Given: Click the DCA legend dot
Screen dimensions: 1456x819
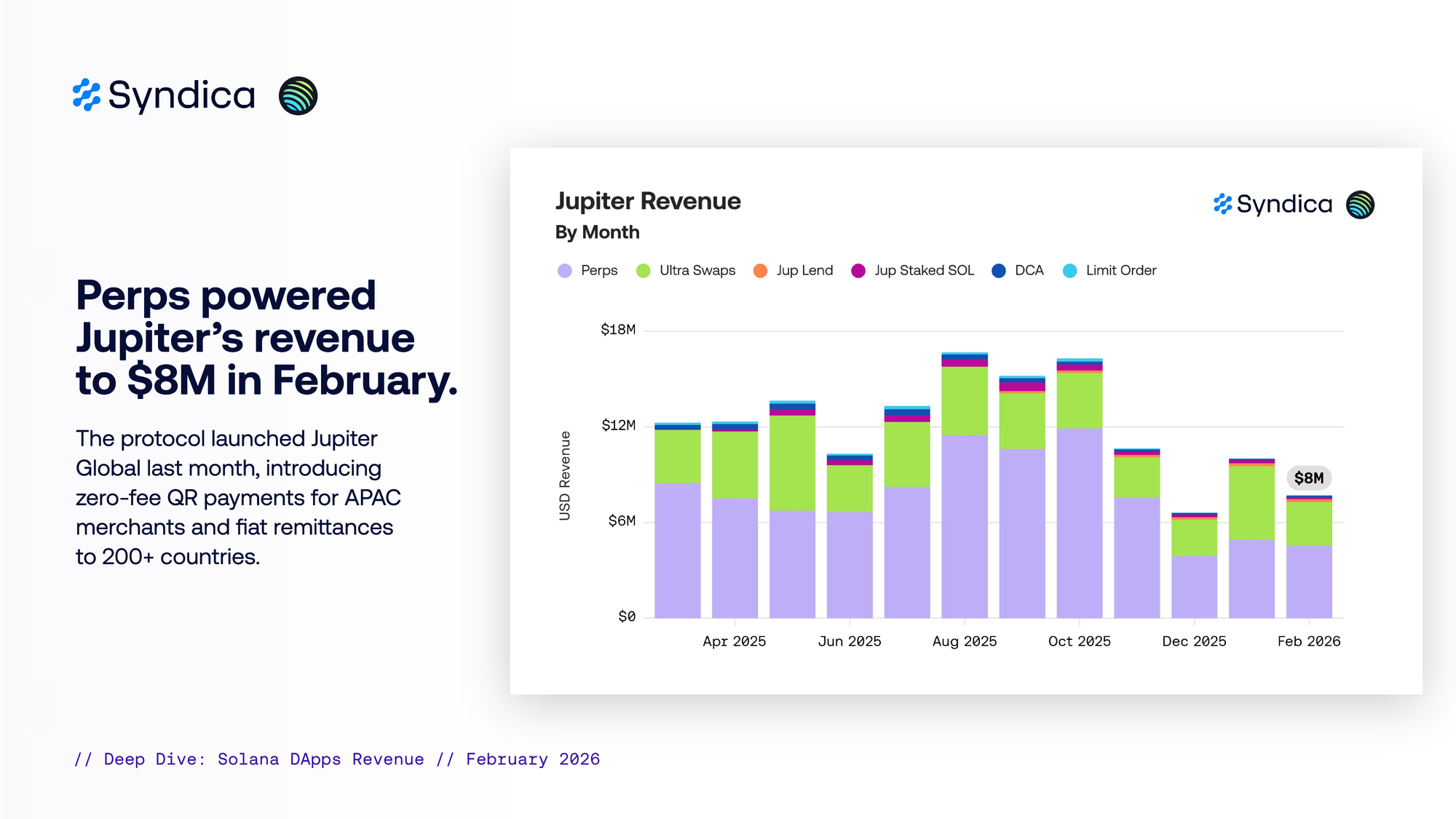Looking at the screenshot, I should tap(999, 271).
